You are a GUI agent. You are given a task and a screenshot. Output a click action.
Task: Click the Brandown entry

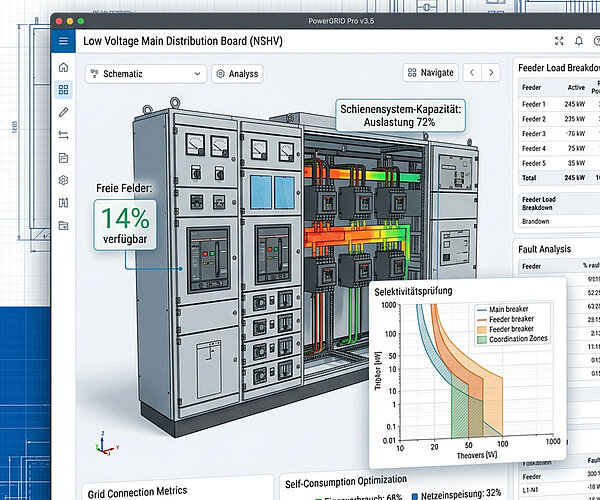(535, 221)
